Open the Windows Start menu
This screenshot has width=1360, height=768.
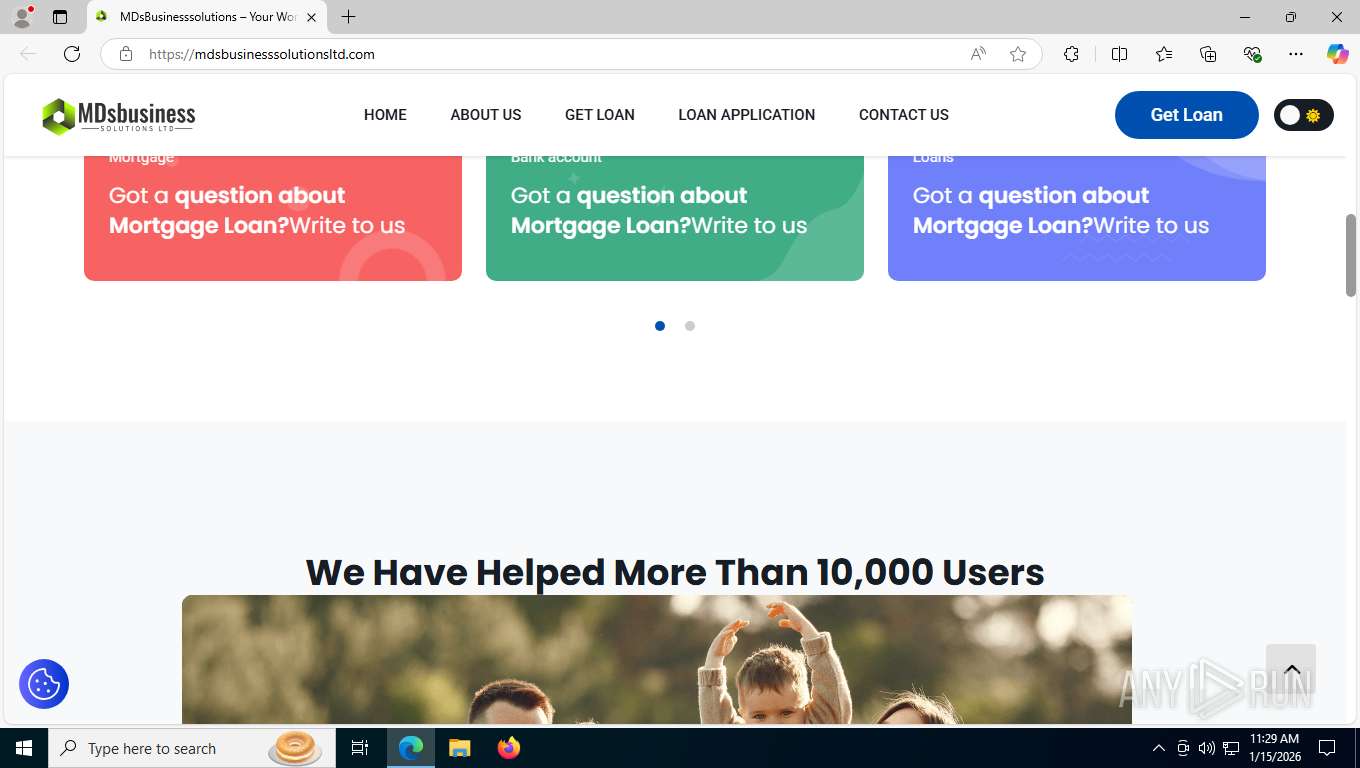(x=24, y=748)
